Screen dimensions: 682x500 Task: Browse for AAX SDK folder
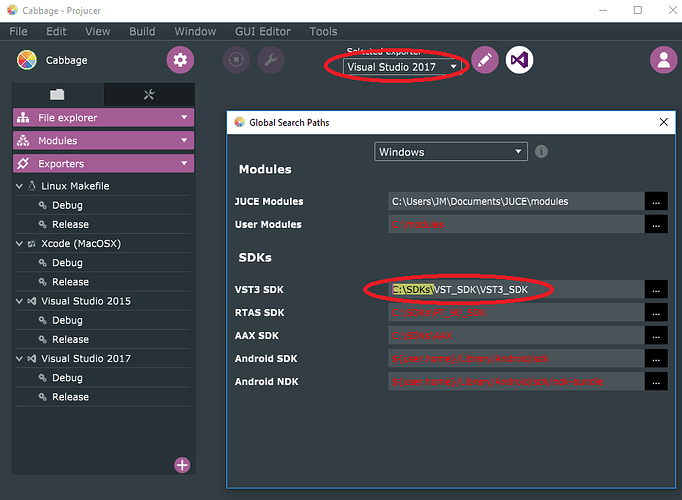tap(656, 336)
